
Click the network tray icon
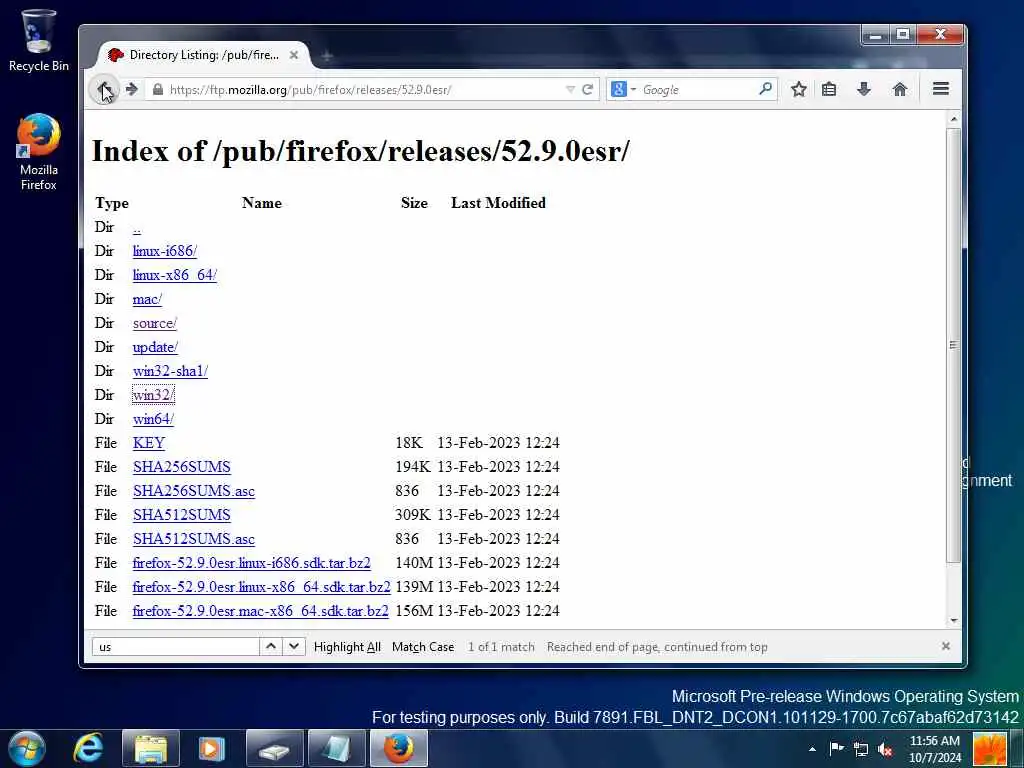click(x=861, y=749)
